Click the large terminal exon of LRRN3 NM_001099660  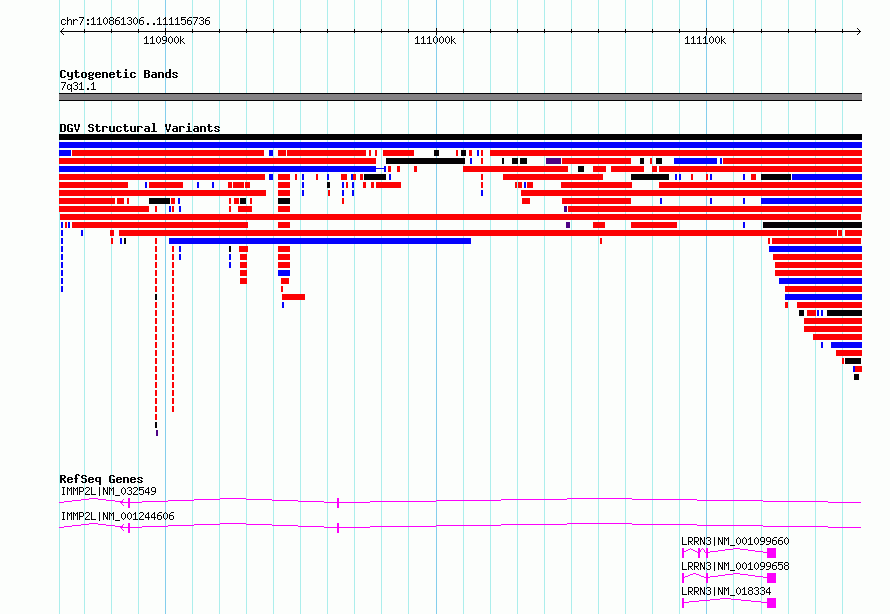coord(771,553)
